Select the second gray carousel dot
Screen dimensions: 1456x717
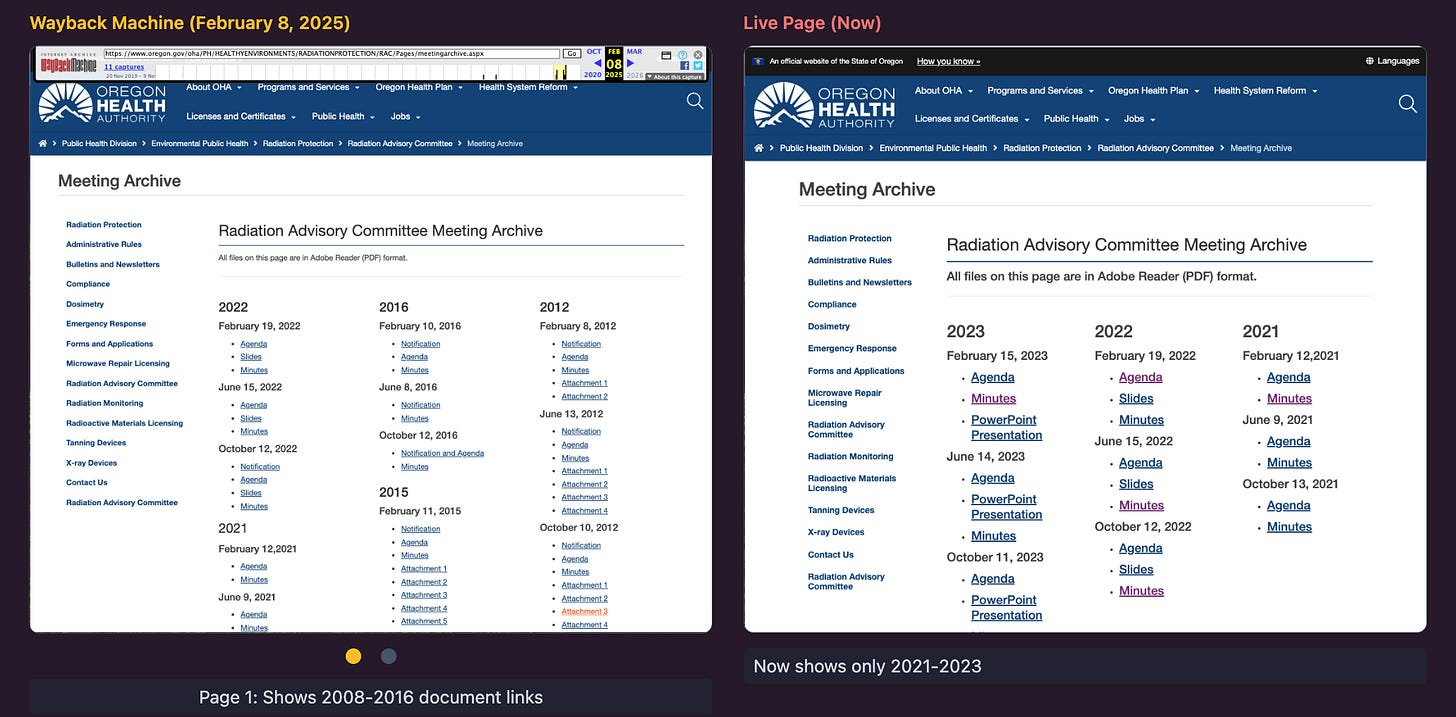tap(389, 656)
